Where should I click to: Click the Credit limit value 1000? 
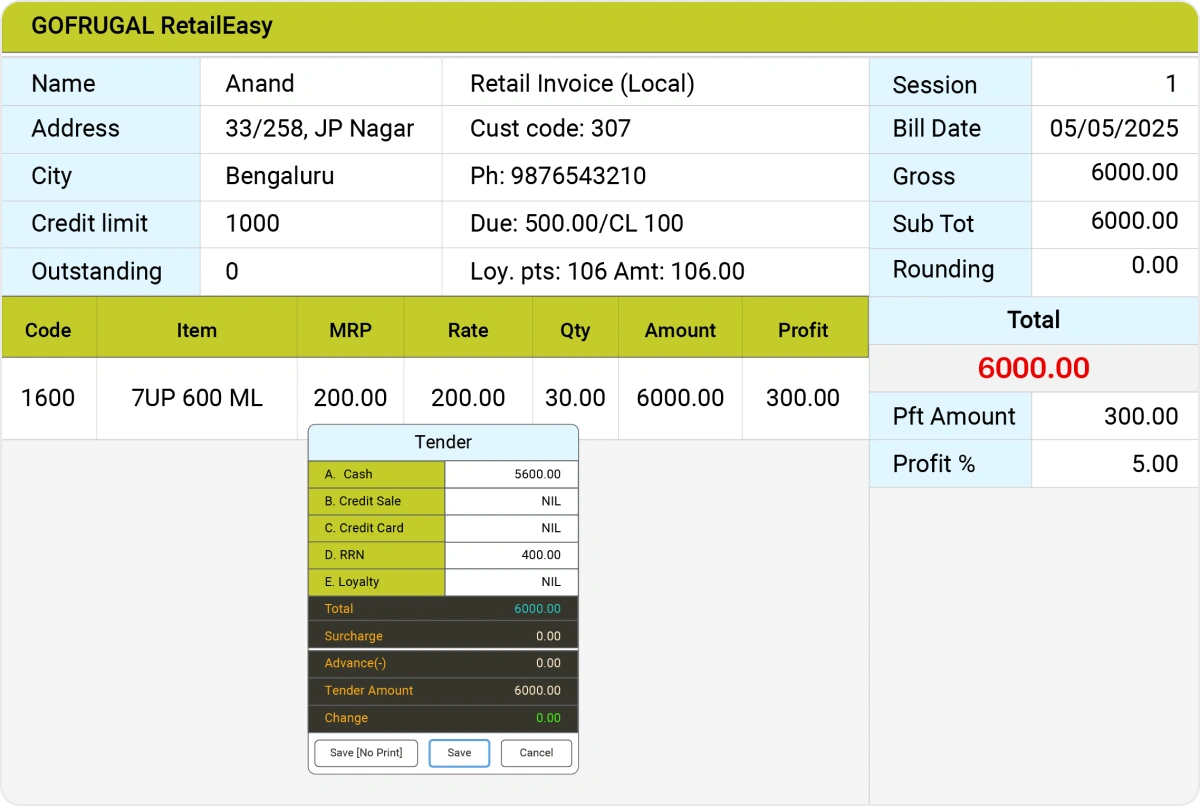point(320,223)
